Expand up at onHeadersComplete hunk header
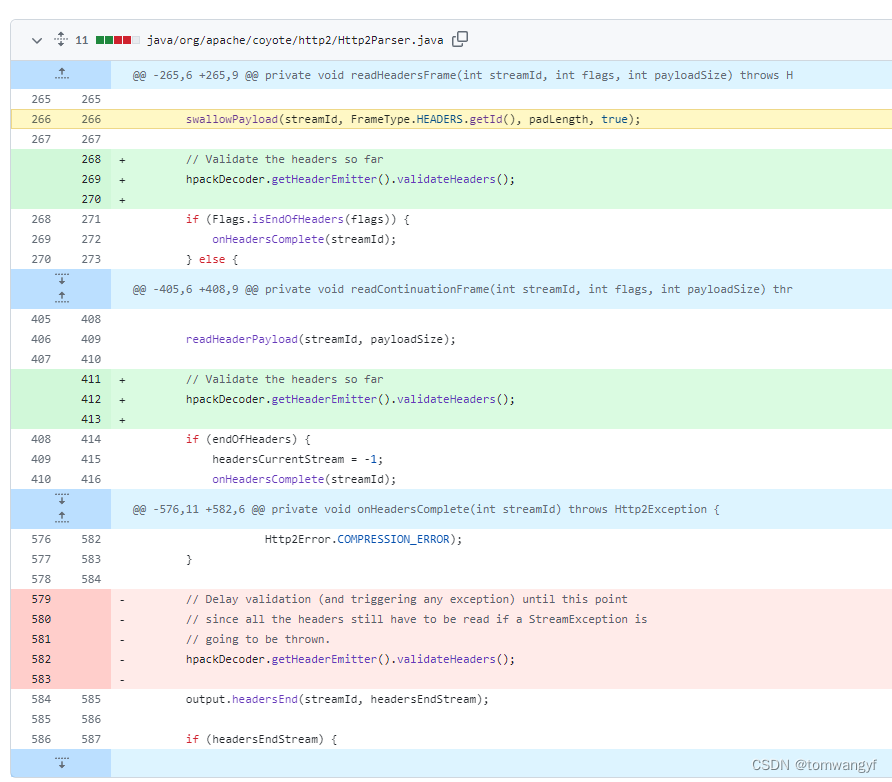The width and height of the screenshot is (892, 782). point(61,518)
